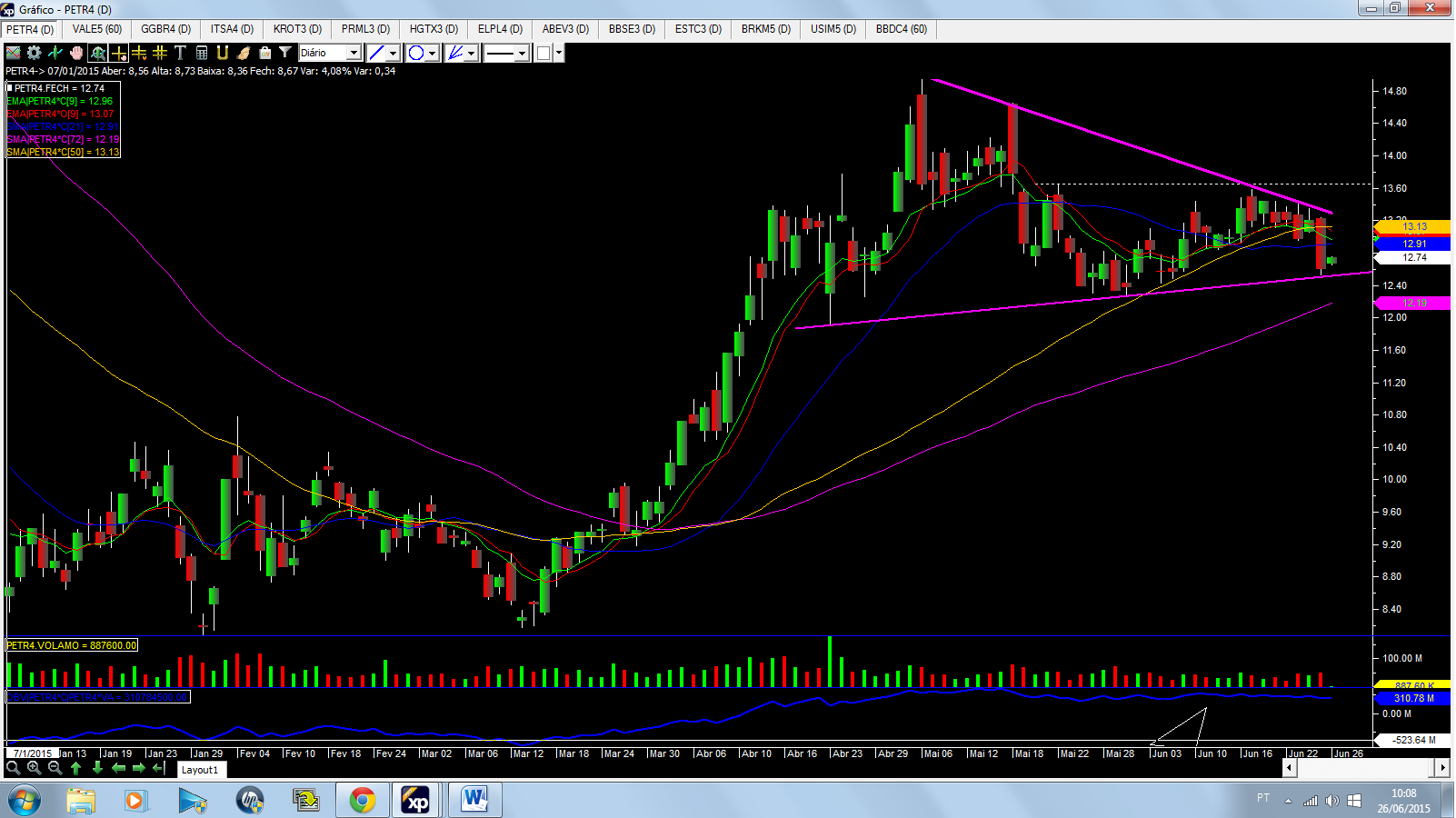Select the circle shape drawing tool
The image size is (1456, 818).
coord(416,53)
